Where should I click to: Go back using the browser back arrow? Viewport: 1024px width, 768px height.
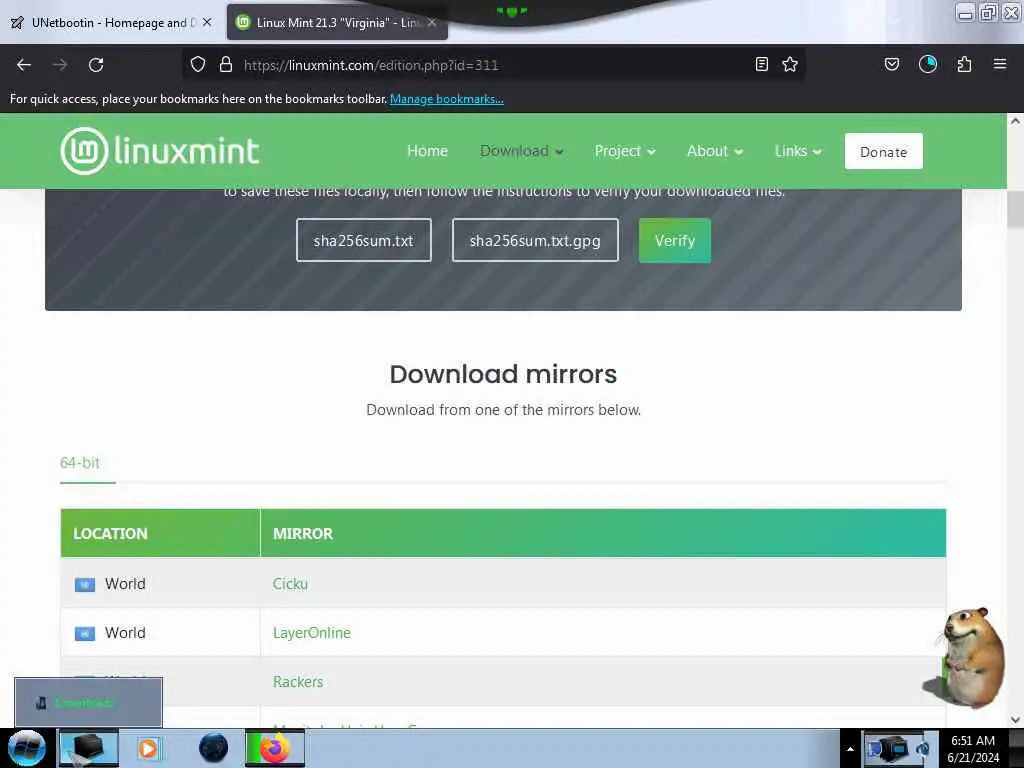[24, 65]
